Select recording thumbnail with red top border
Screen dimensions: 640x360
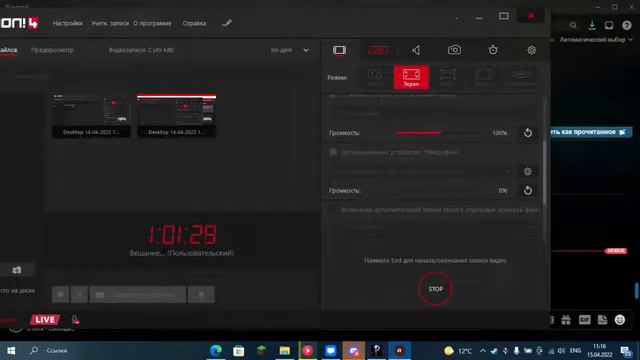176,116
